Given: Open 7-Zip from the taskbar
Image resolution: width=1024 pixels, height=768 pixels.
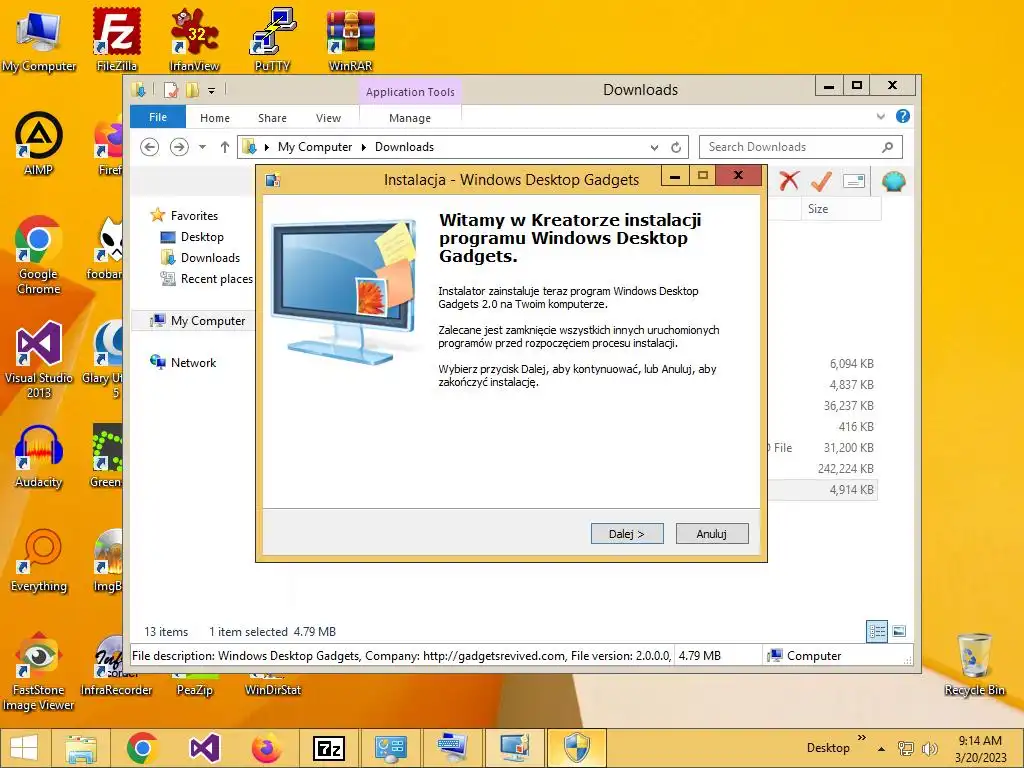Looking at the screenshot, I should click(328, 748).
